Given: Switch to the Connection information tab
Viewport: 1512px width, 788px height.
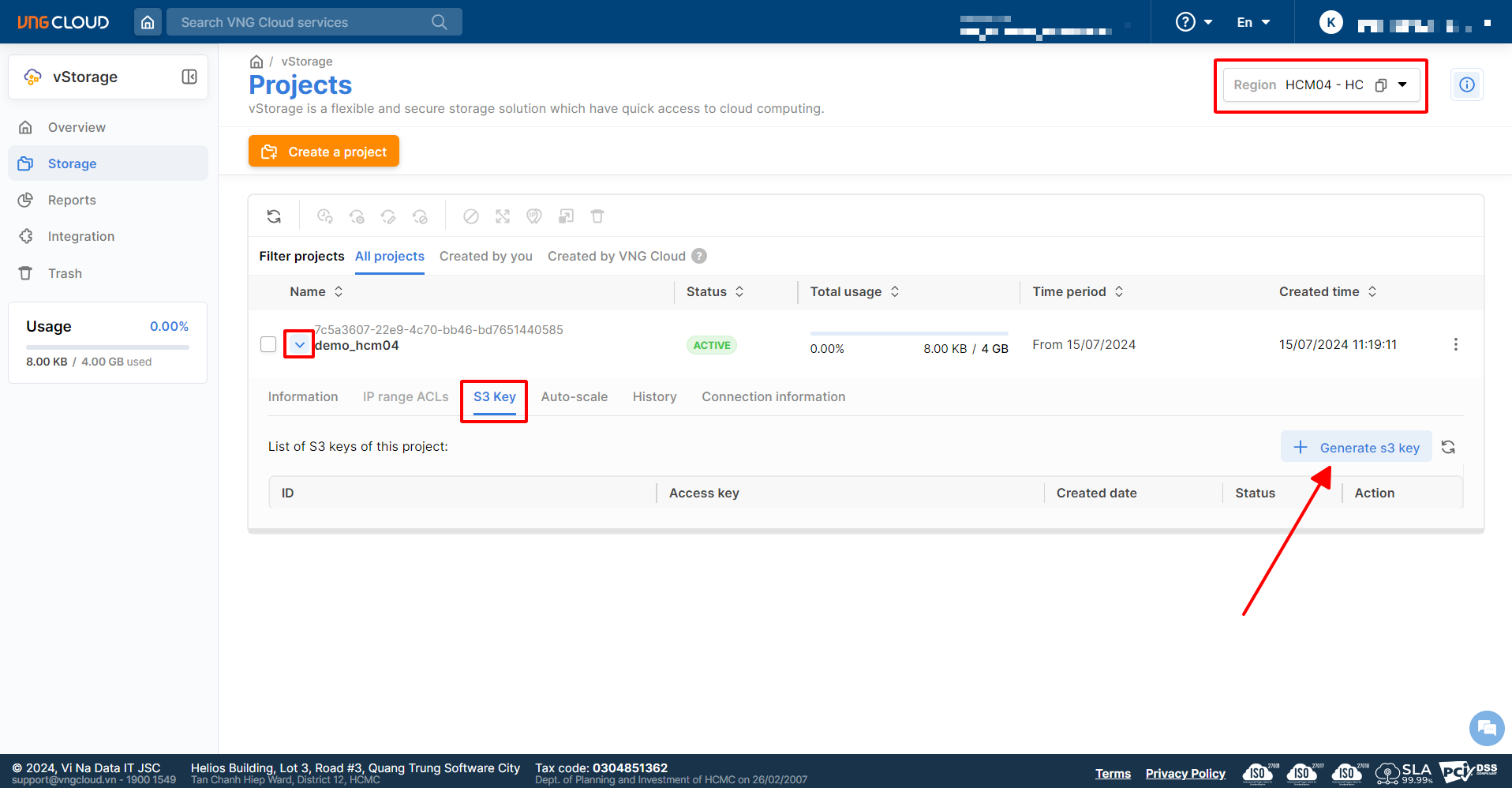Looking at the screenshot, I should click(x=773, y=396).
